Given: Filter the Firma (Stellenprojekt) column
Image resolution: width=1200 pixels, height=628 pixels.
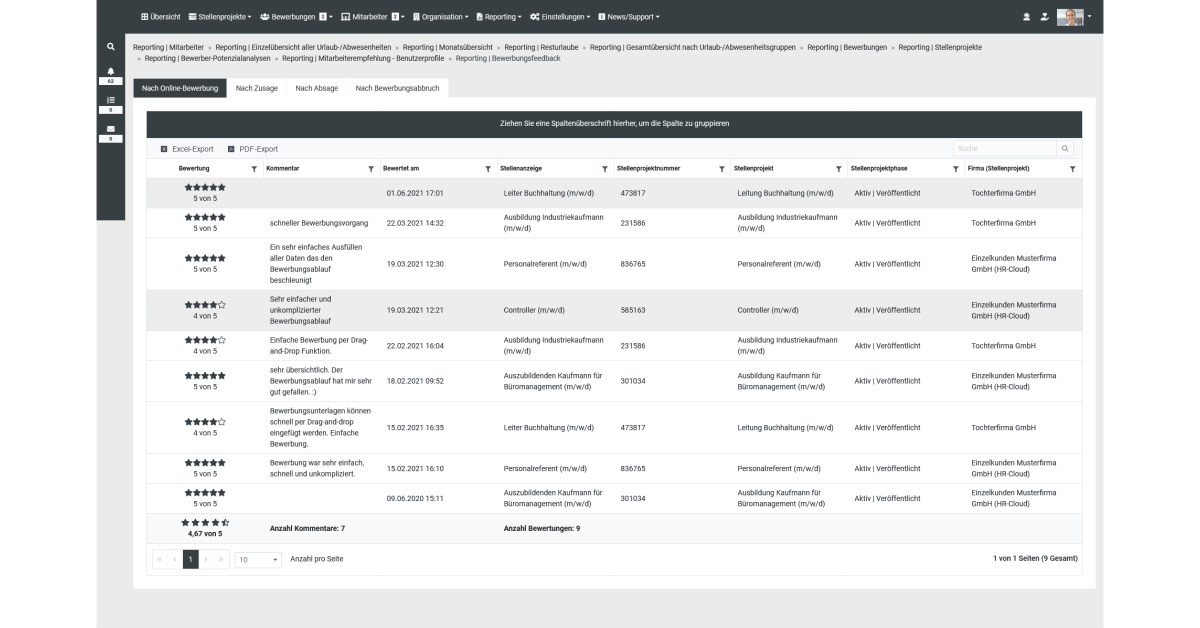Looking at the screenshot, I should [x=1072, y=169].
